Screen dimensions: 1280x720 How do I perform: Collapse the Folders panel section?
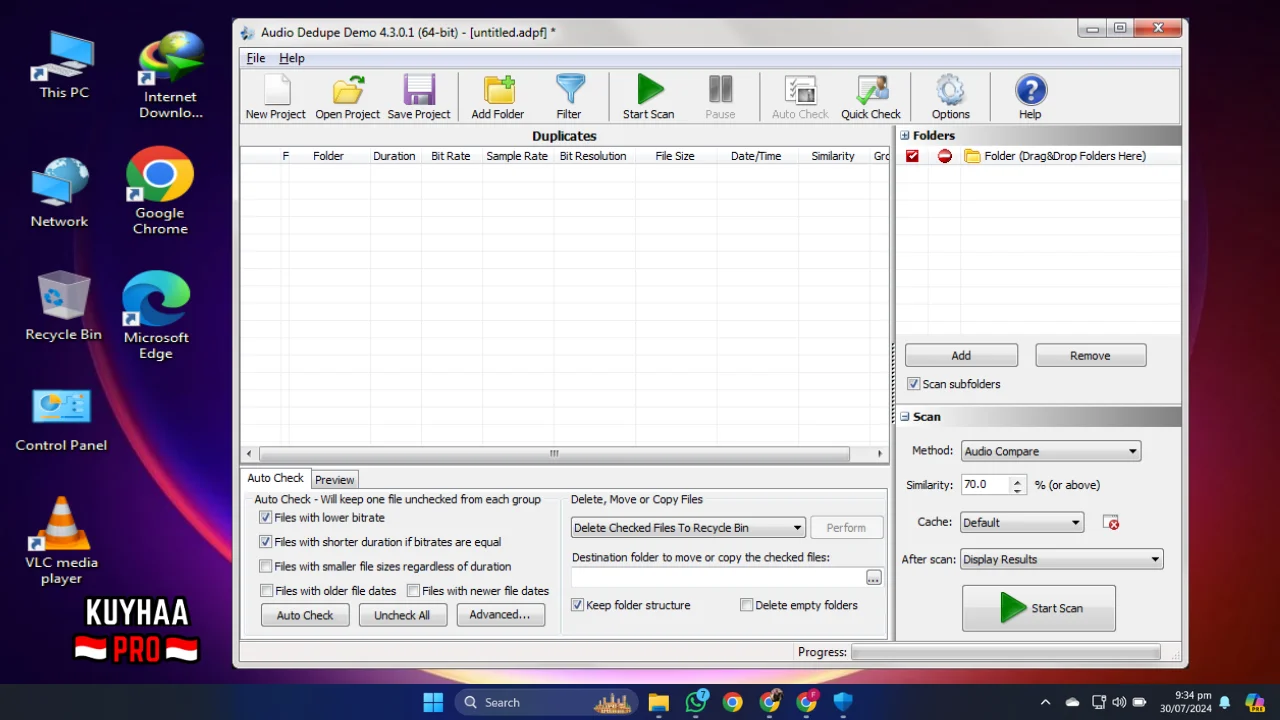[x=905, y=136]
